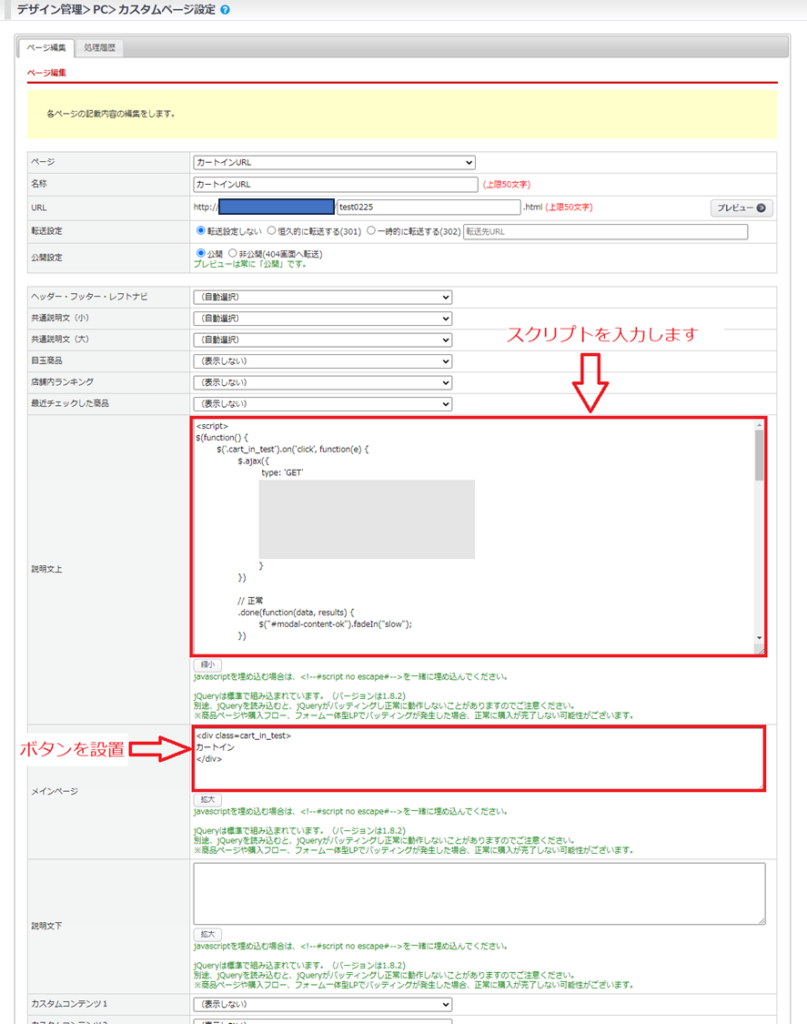Image resolution: width=807 pixels, height=1024 pixels.
Task: Click the 名称 input field
Action: click(336, 184)
